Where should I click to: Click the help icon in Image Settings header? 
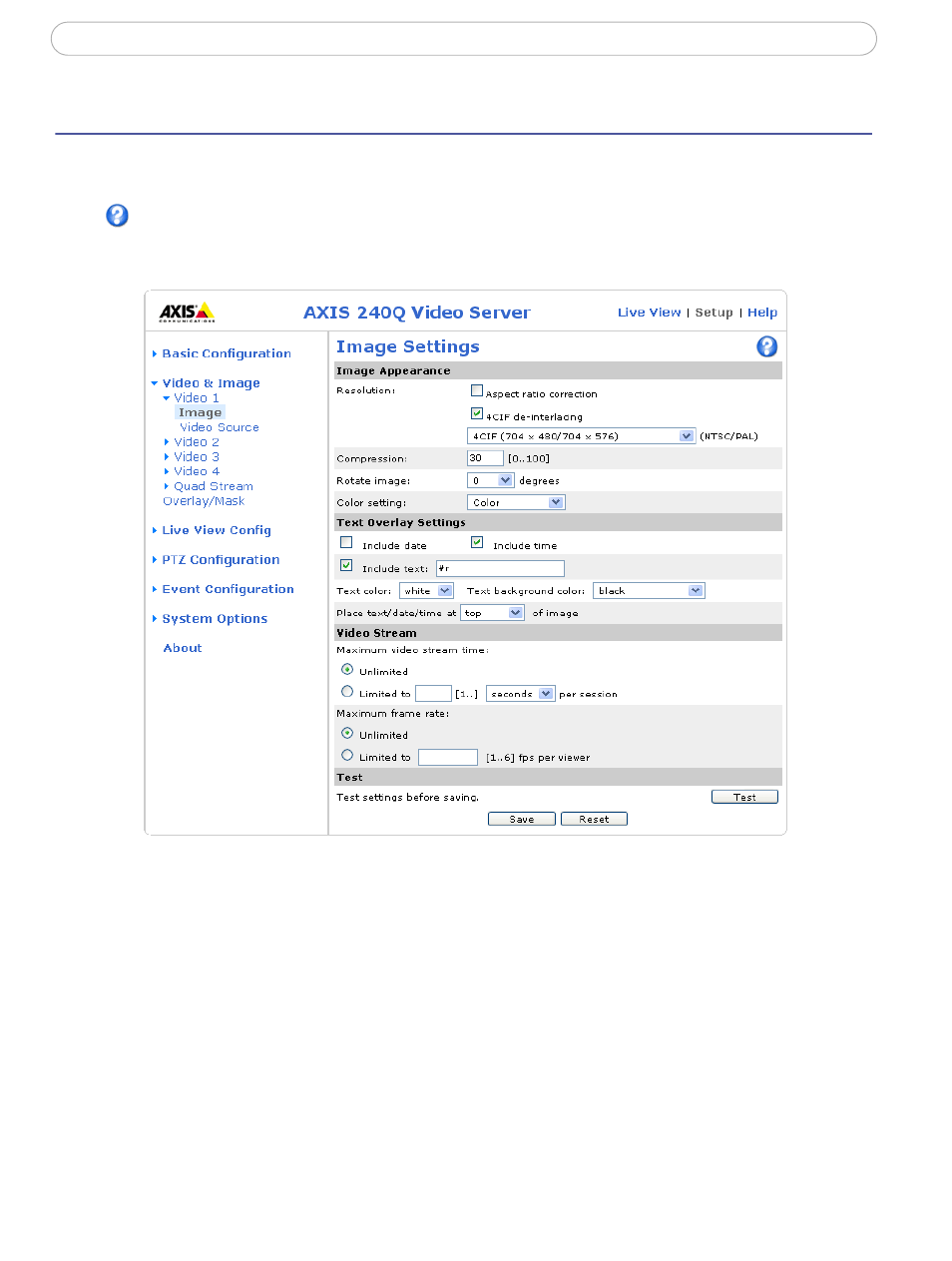pyautogui.click(x=766, y=346)
